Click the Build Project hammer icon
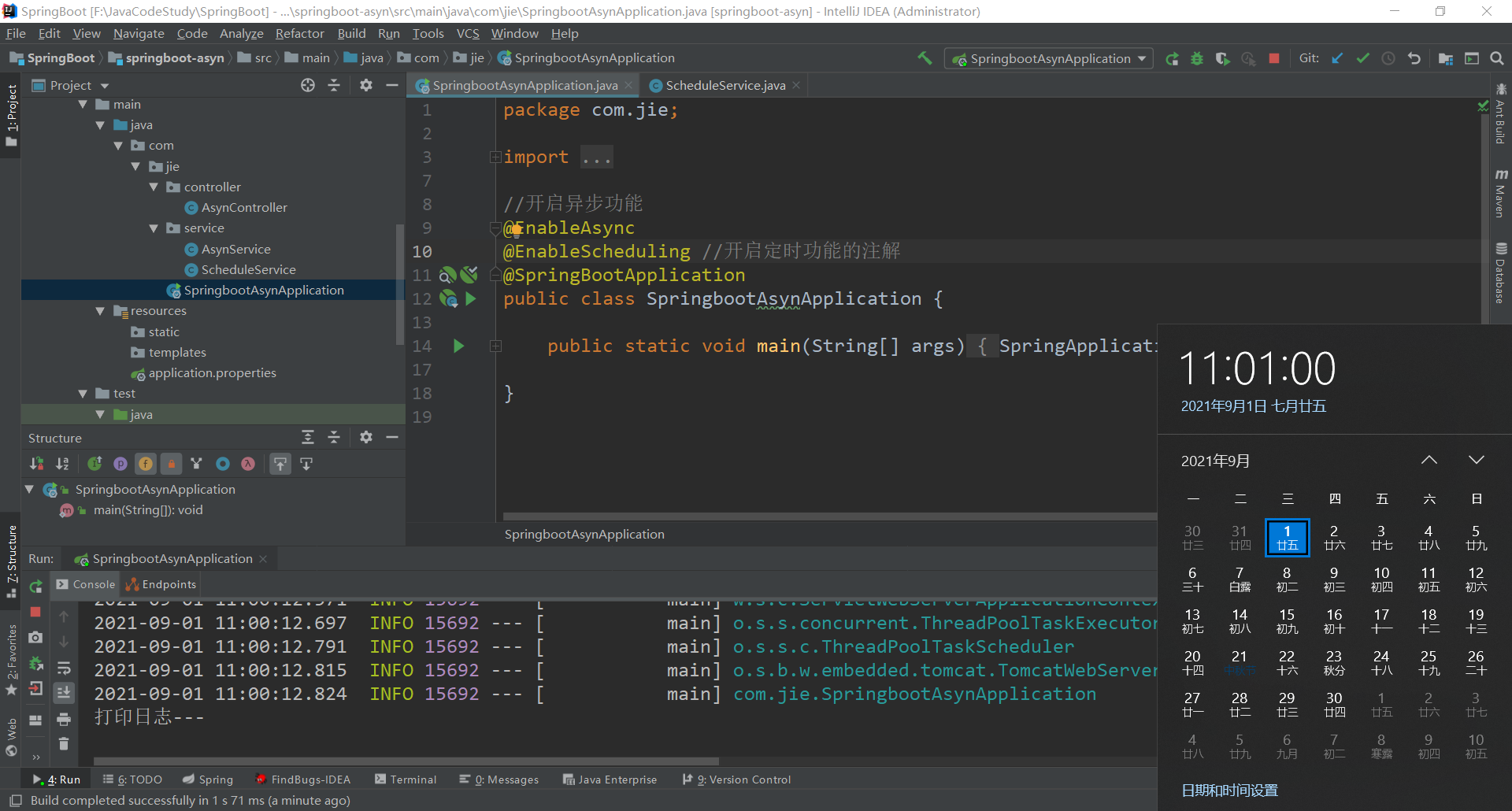Viewport: 1512px width, 811px height. pos(925,58)
